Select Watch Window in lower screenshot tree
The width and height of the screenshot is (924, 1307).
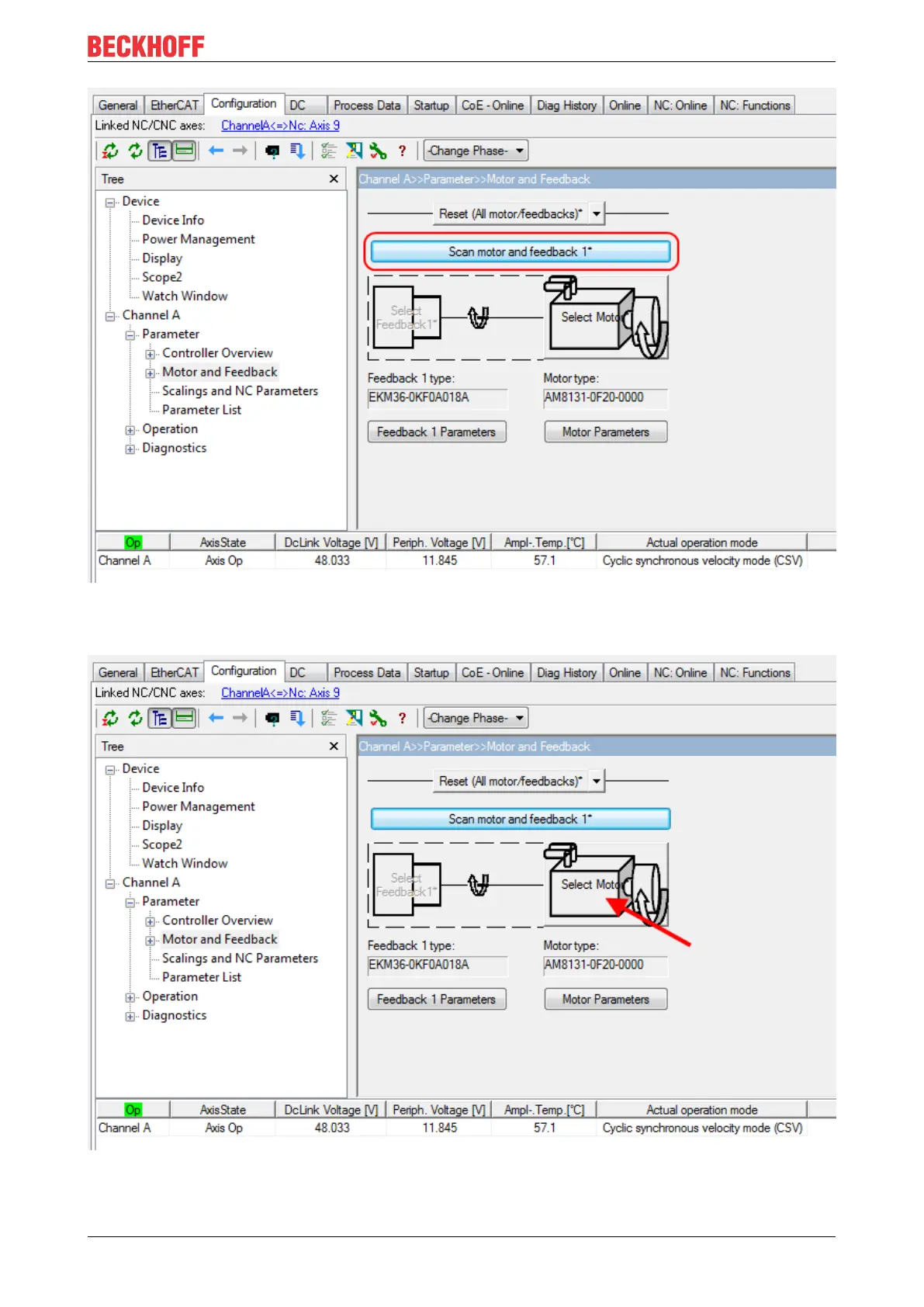[x=185, y=863]
